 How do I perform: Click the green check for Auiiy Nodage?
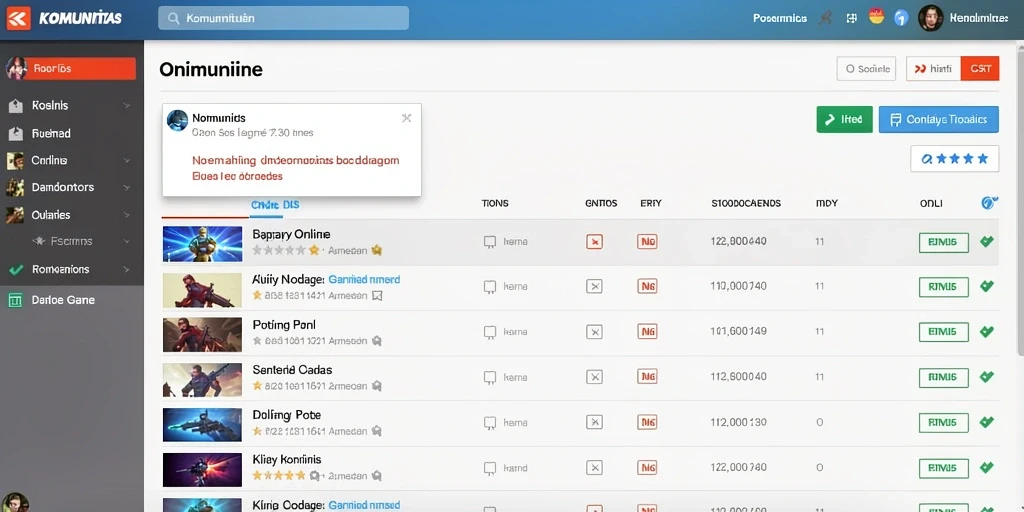point(987,286)
